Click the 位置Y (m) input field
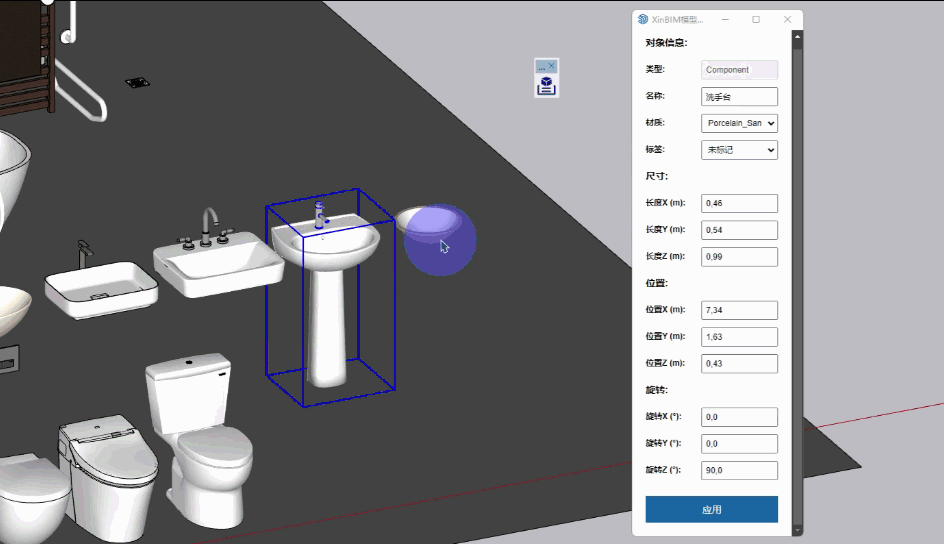The width and height of the screenshot is (944, 544). point(740,337)
